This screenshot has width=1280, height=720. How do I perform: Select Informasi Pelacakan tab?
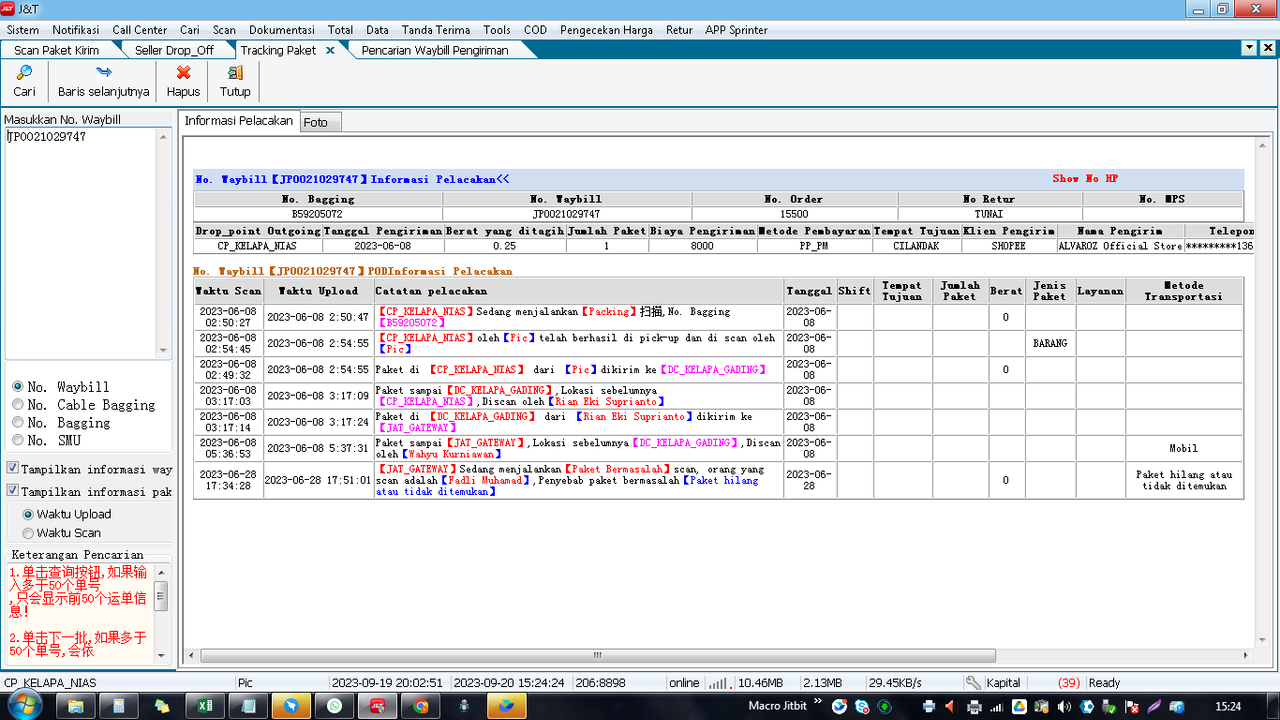pyautogui.click(x=239, y=120)
